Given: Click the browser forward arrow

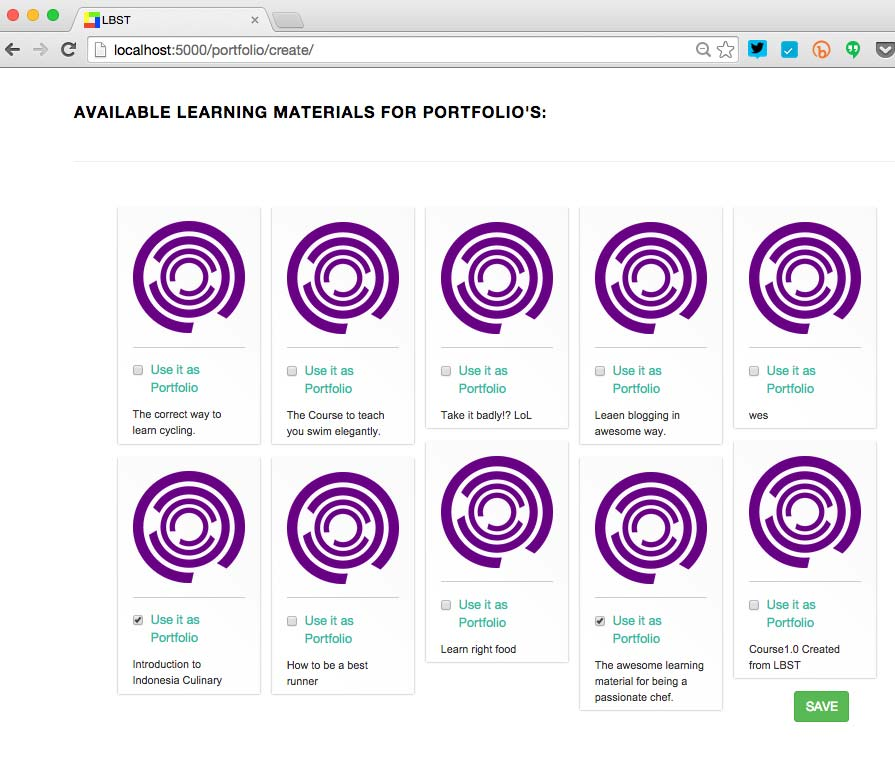Looking at the screenshot, I should coord(41,50).
